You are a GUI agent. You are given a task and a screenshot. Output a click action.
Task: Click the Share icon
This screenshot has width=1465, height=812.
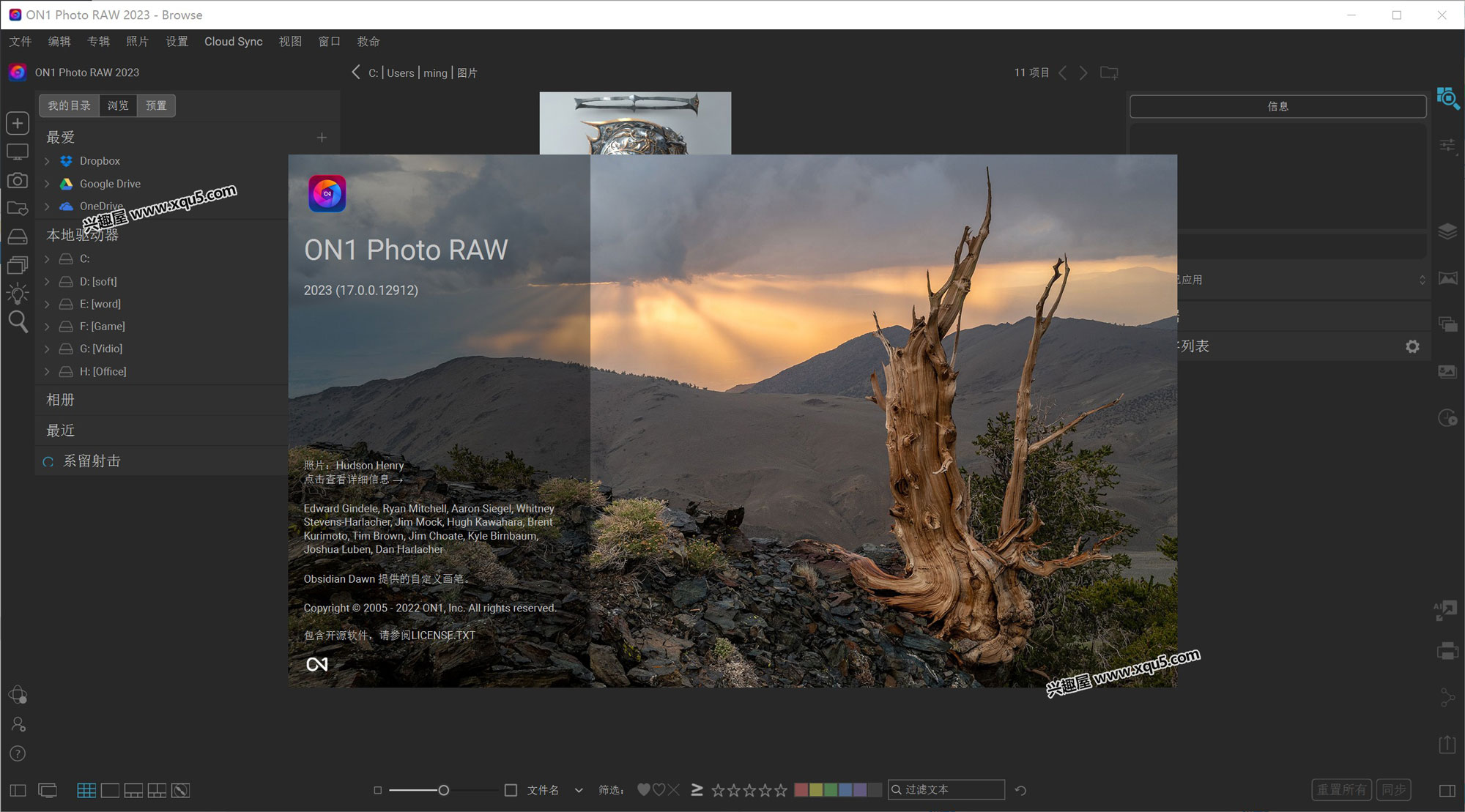click(x=1447, y=697)
